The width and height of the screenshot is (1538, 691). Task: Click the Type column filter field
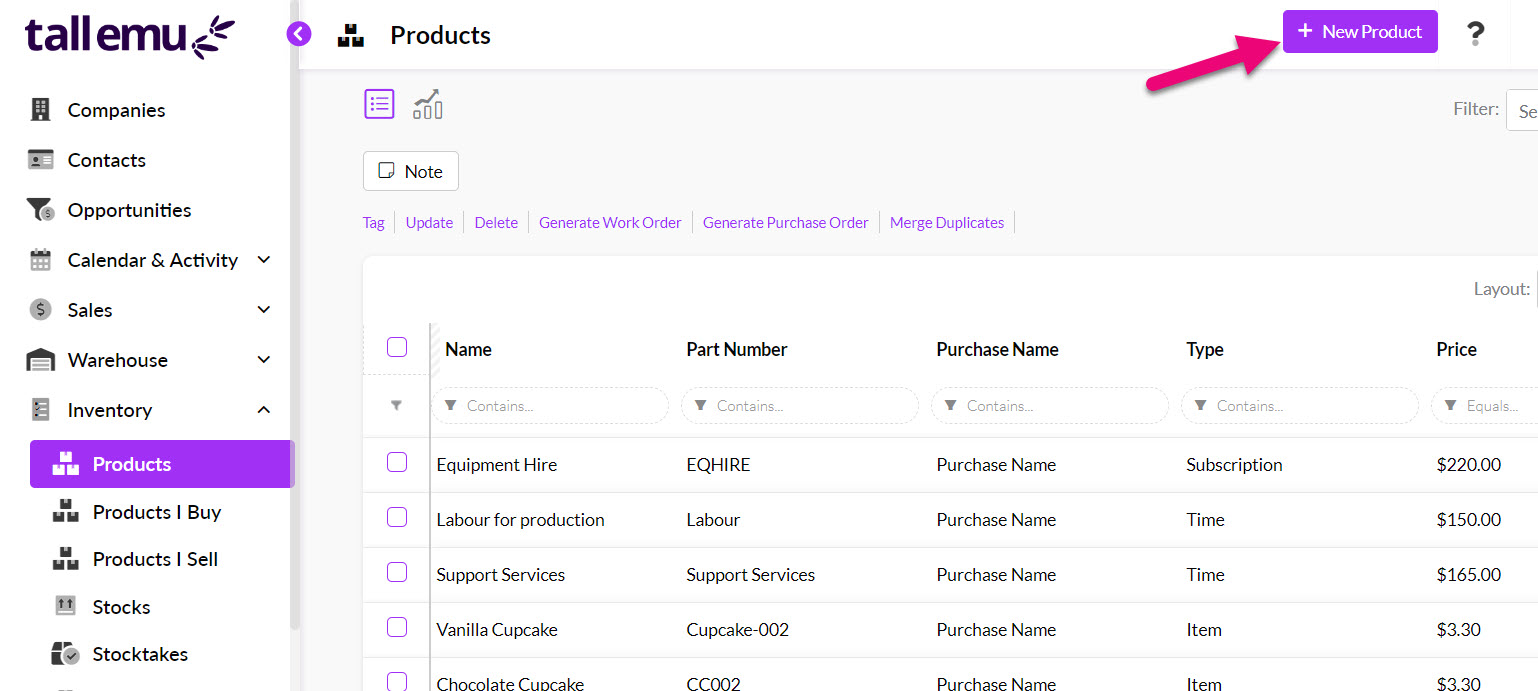point(1300,406)
